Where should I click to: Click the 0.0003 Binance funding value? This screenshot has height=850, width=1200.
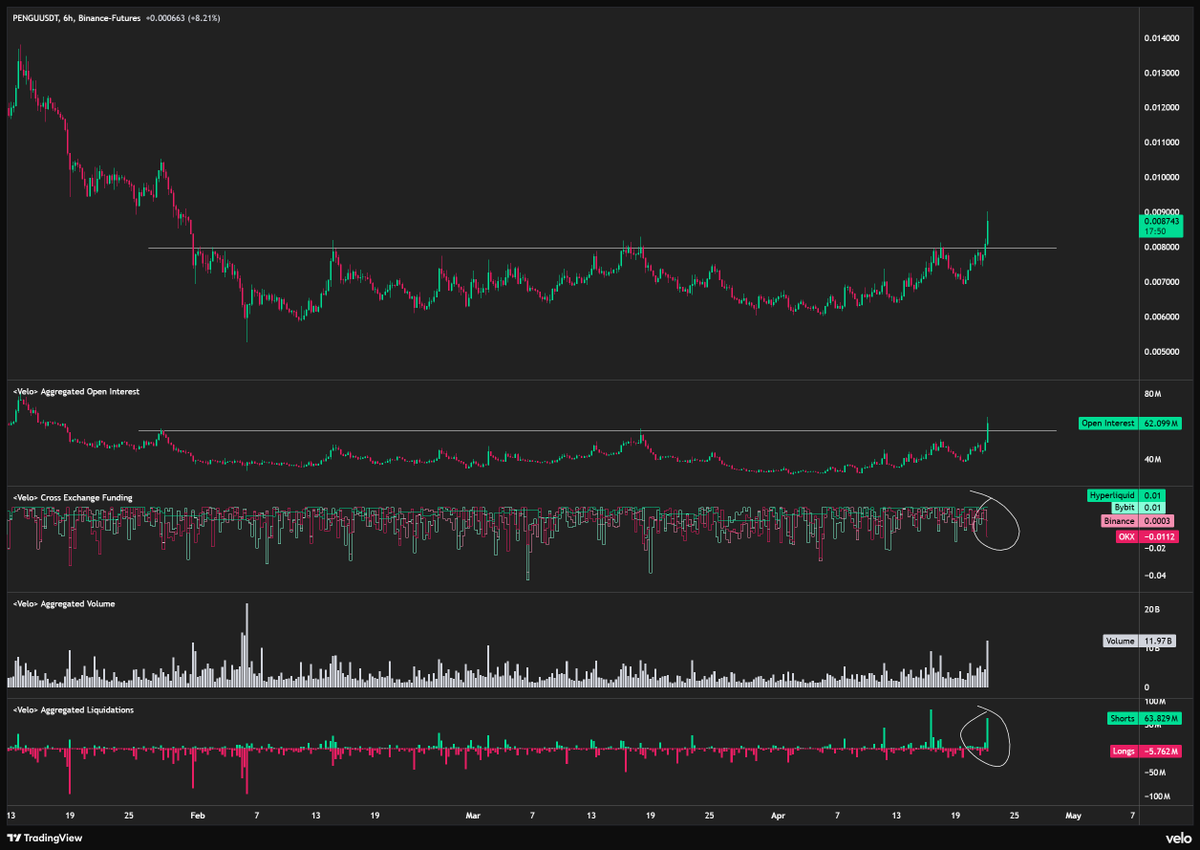[1157, 522]
